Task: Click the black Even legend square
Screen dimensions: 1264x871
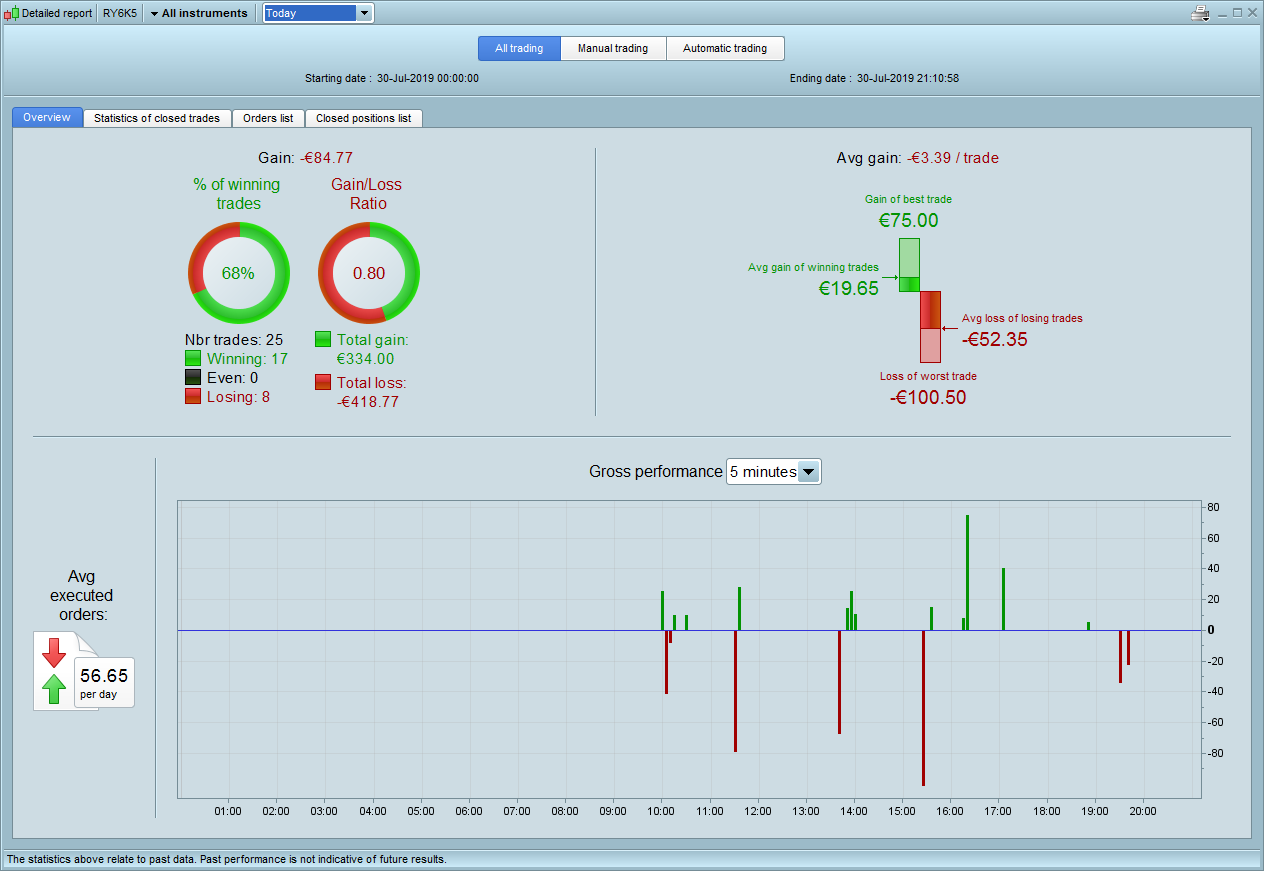Action: [193, 378]
